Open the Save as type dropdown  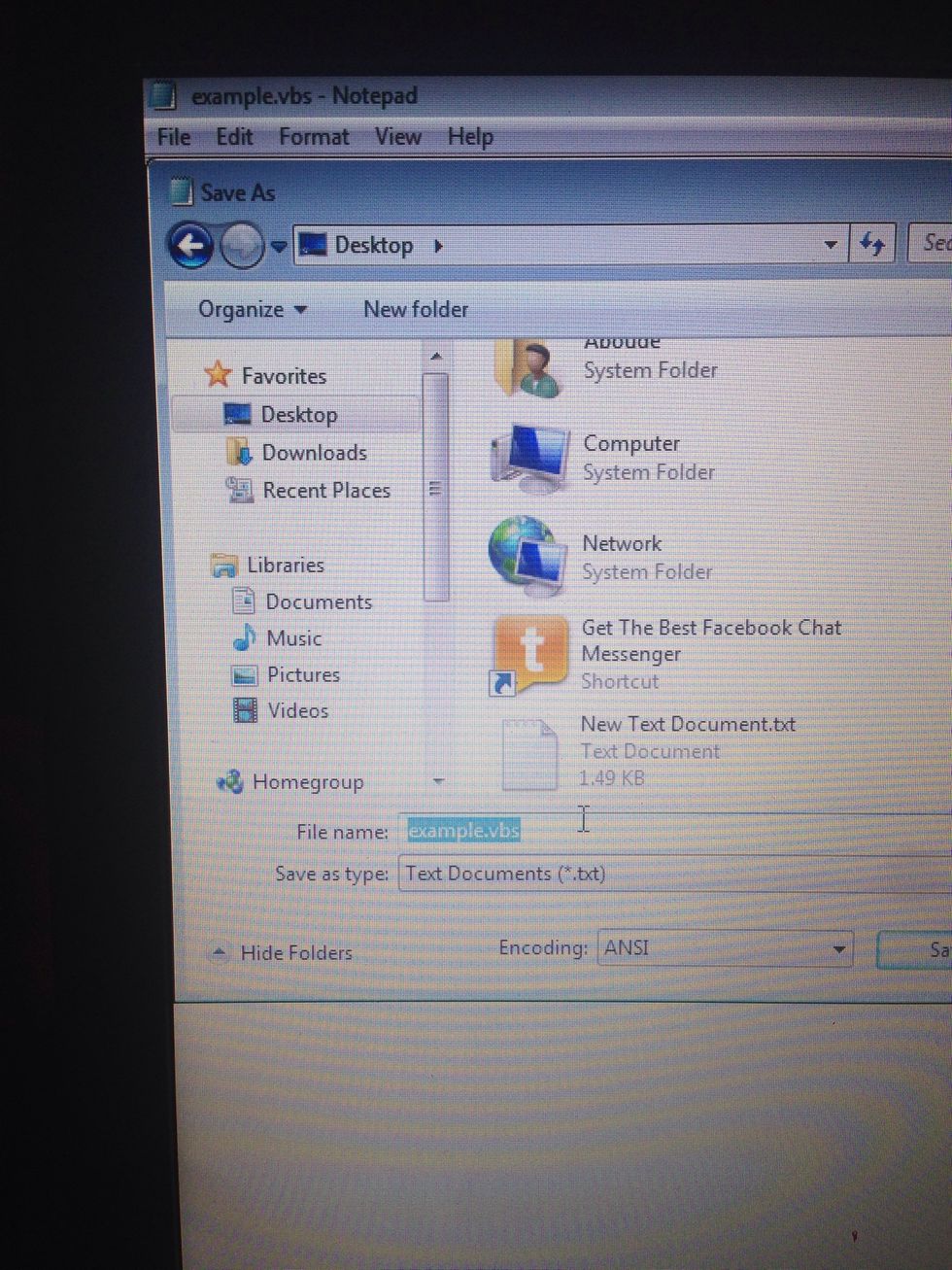(x=670, y=874)
